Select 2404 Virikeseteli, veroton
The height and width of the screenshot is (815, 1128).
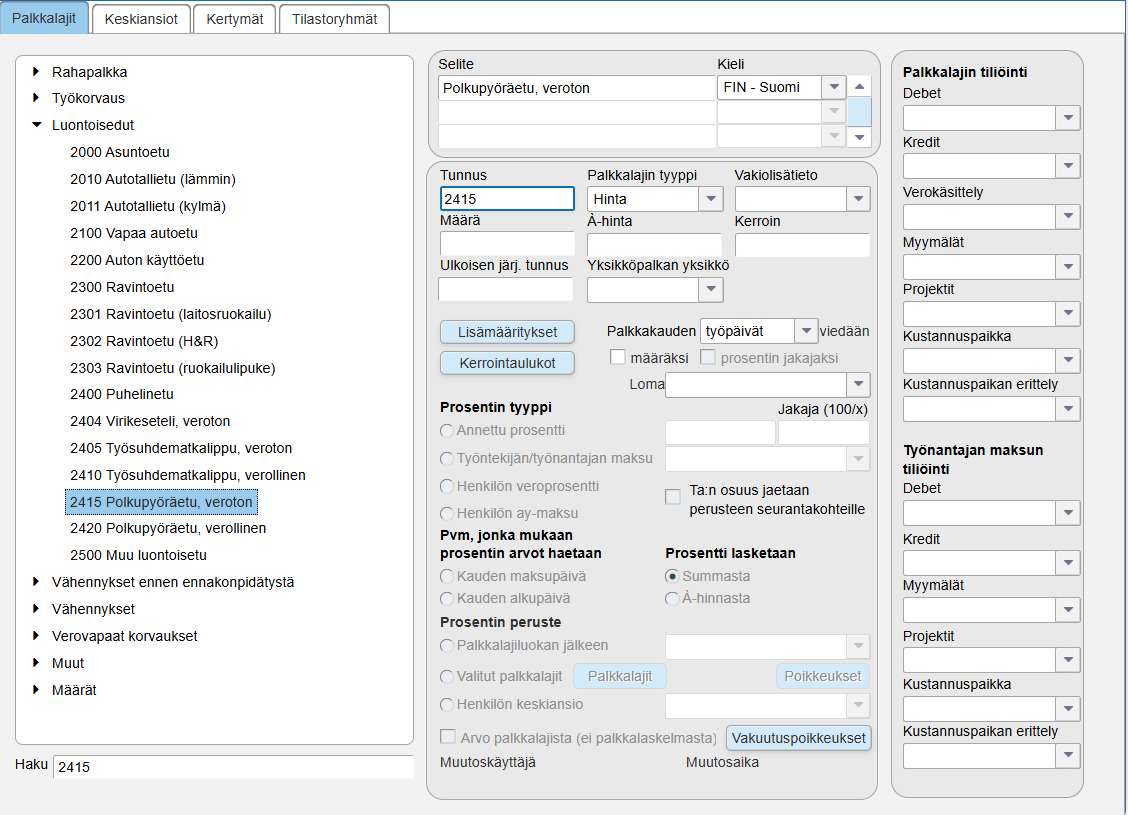coord(150,421)
